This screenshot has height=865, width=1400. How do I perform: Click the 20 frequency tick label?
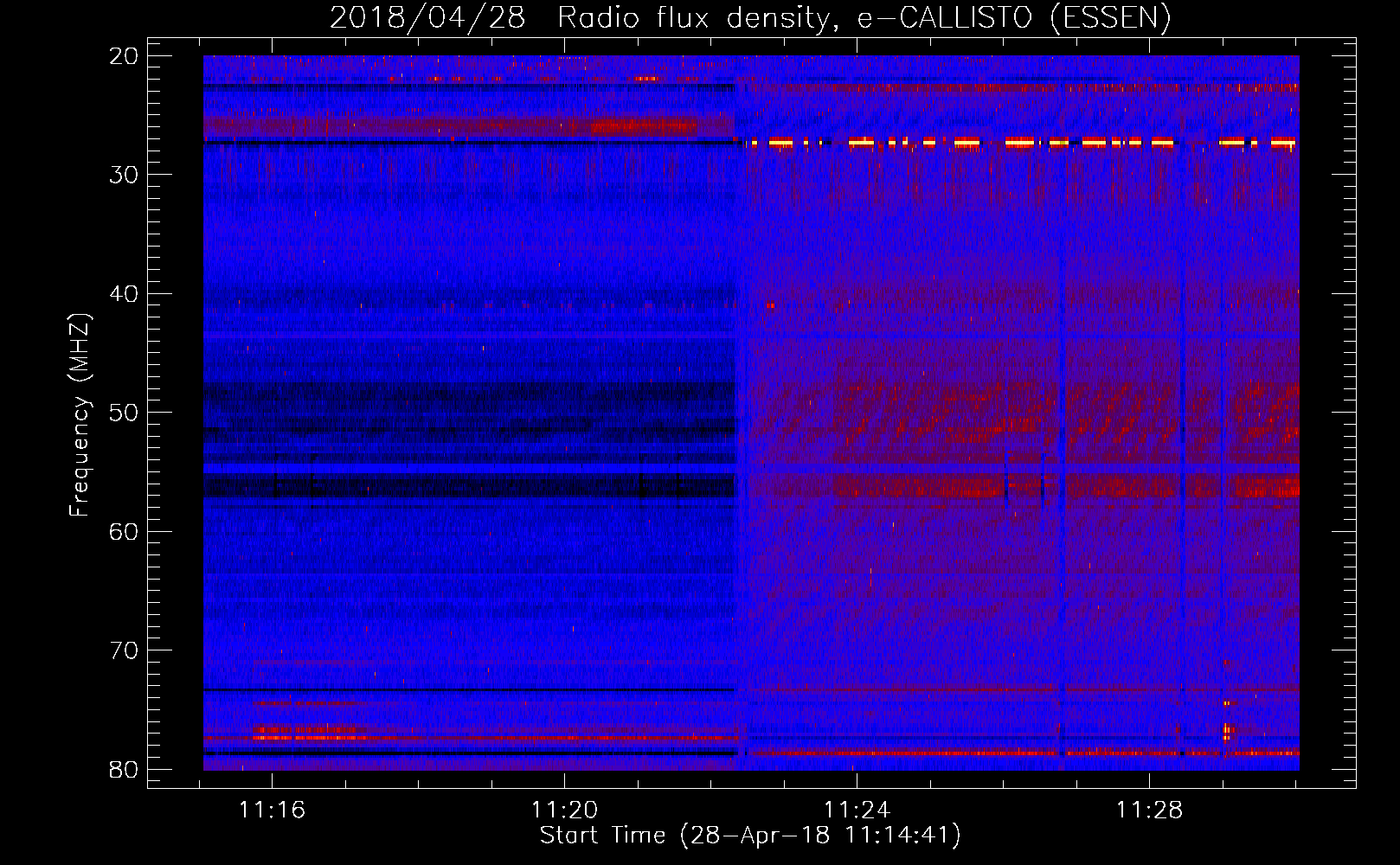tap(124, 56)
